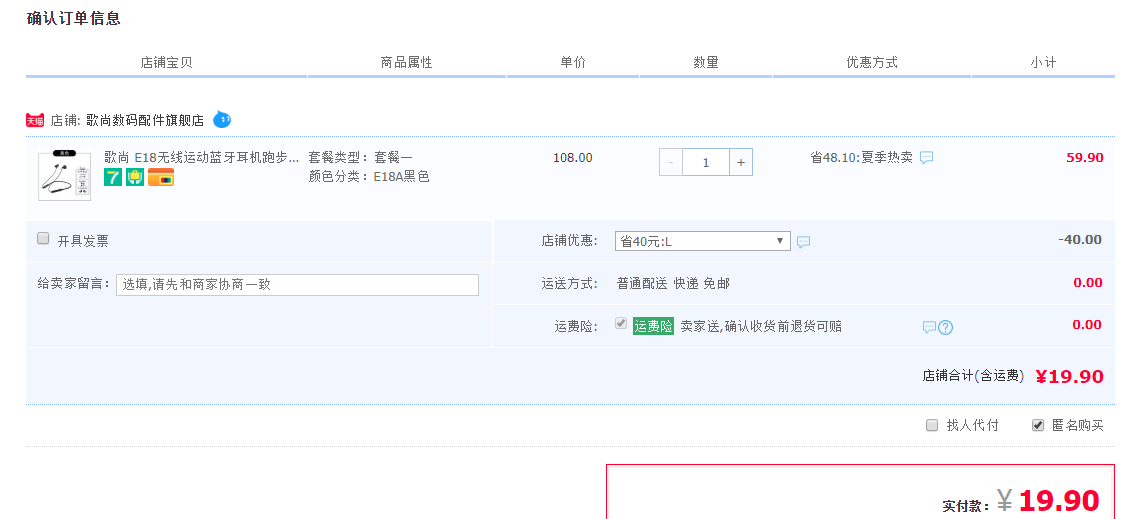This screenshot has height=519, width=1148.
Task: Click the 确认订单信息 heading
Action: pos(73,19)
